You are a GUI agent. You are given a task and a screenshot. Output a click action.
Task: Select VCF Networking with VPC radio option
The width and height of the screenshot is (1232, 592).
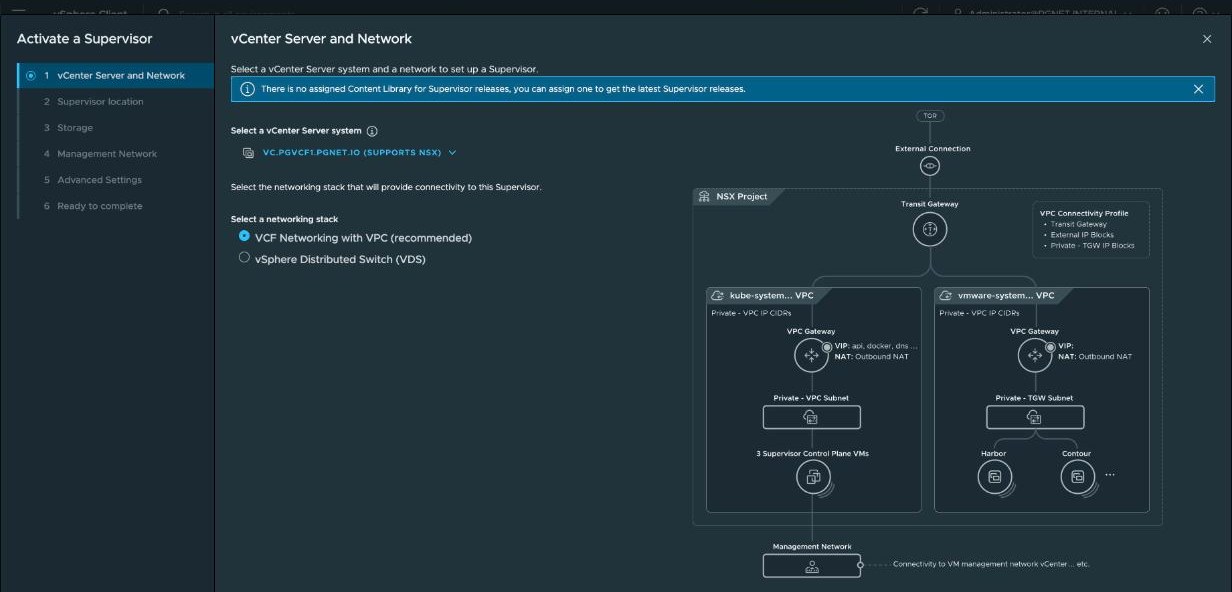[244, 237]
